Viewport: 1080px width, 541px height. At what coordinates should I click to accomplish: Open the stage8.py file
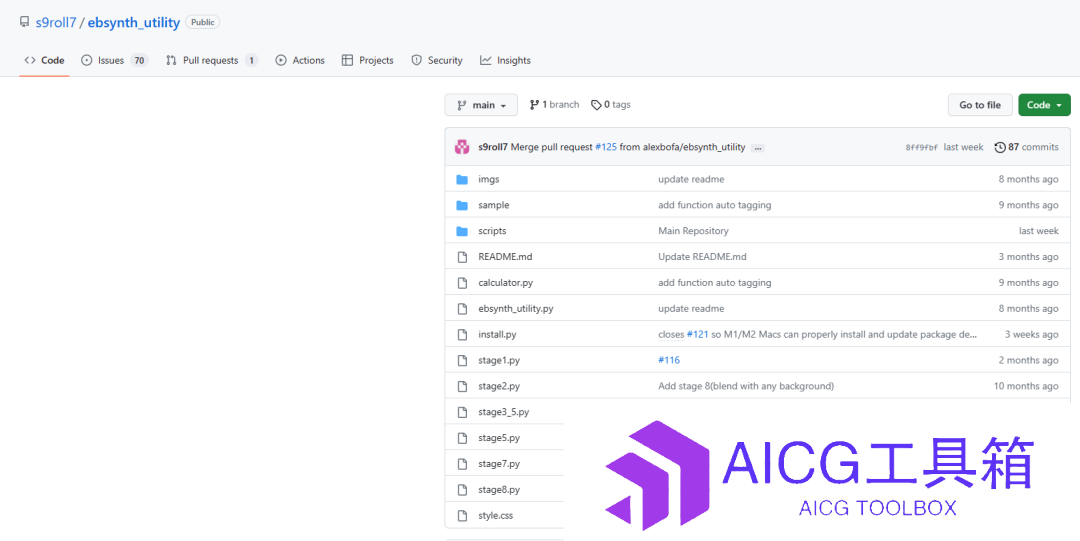(499, 489)
